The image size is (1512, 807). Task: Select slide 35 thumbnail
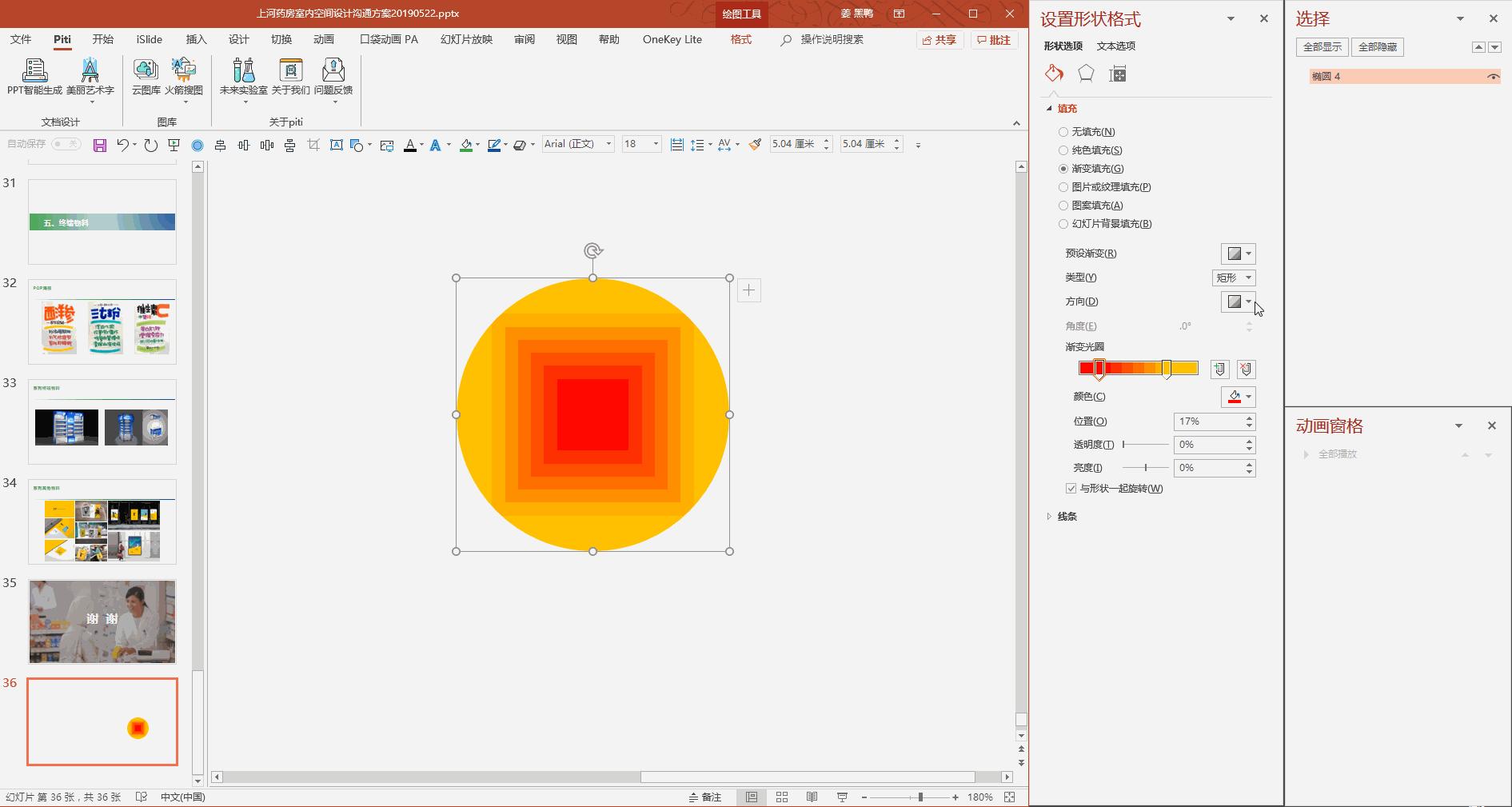[x=102, y=621]
